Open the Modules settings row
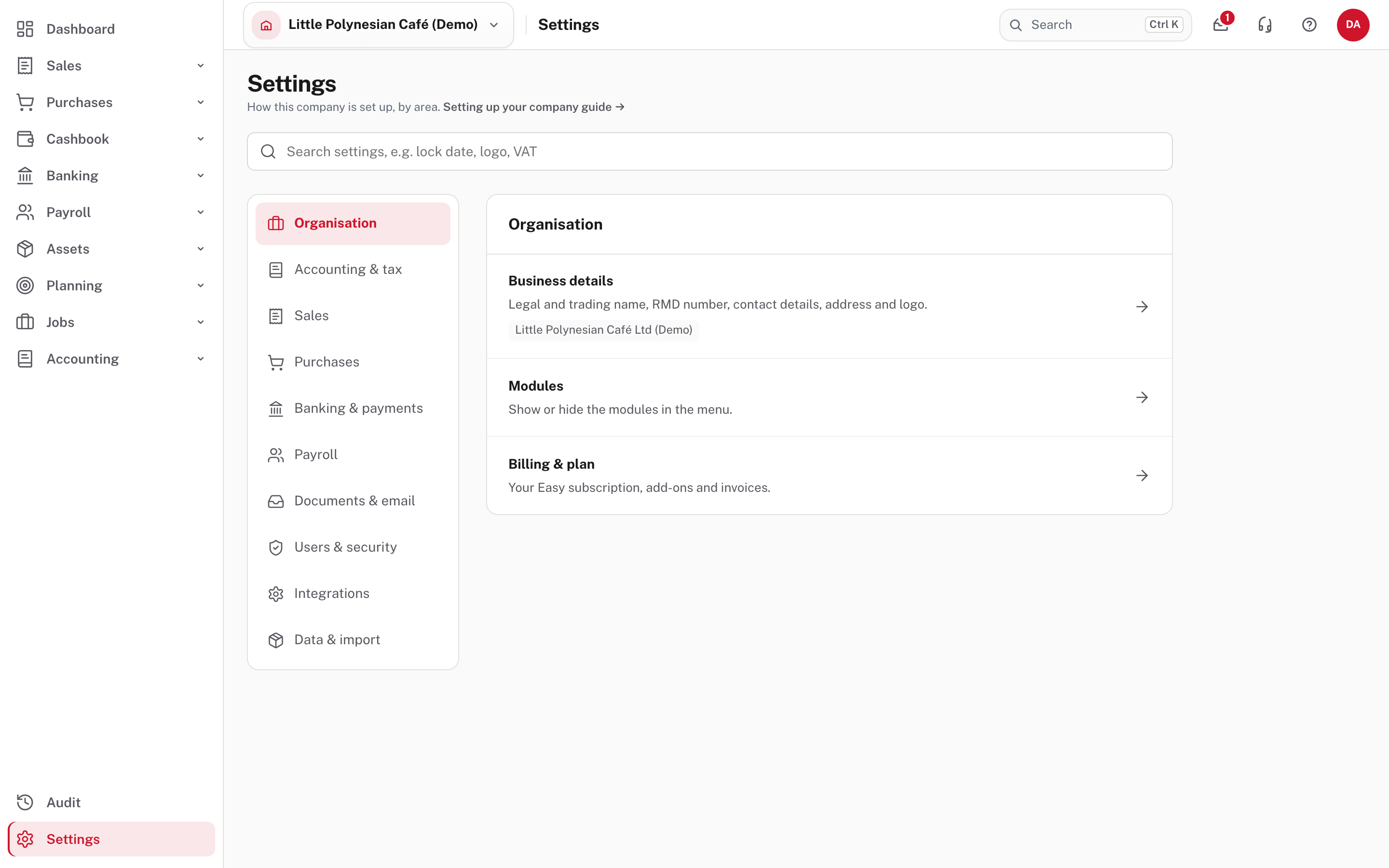 (829, 397)
